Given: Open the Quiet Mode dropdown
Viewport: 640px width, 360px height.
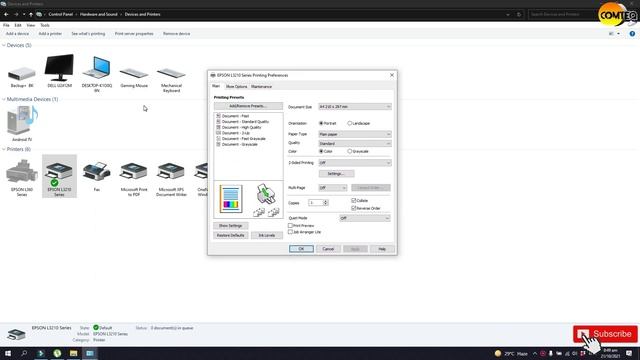Looking at the screenshot, I should [x=364, y=218].
